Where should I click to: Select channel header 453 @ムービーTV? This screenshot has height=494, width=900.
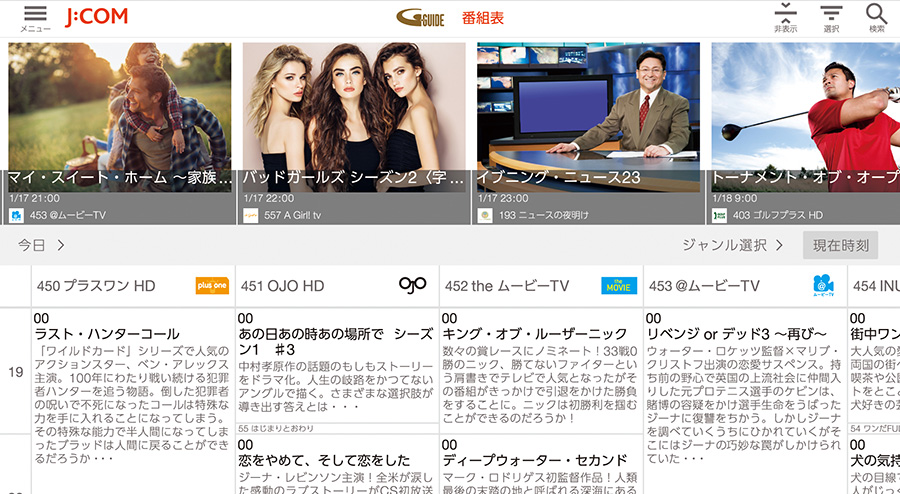tap(745, 286)
